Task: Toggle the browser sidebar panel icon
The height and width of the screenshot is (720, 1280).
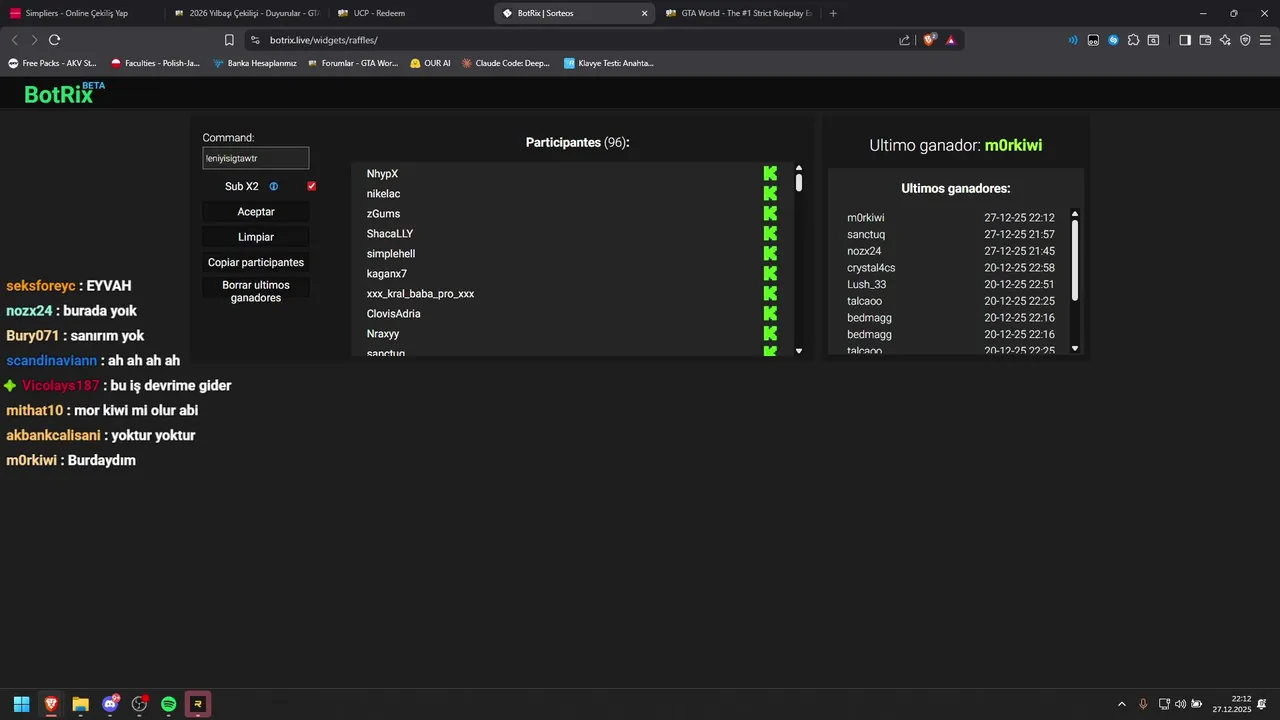Action: (1185, 40)
